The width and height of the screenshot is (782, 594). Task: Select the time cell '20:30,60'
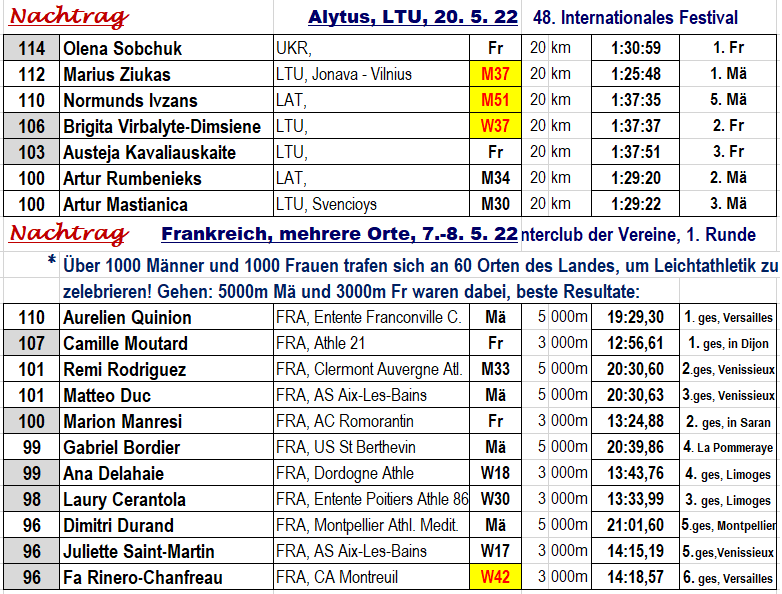pos(635,369)
